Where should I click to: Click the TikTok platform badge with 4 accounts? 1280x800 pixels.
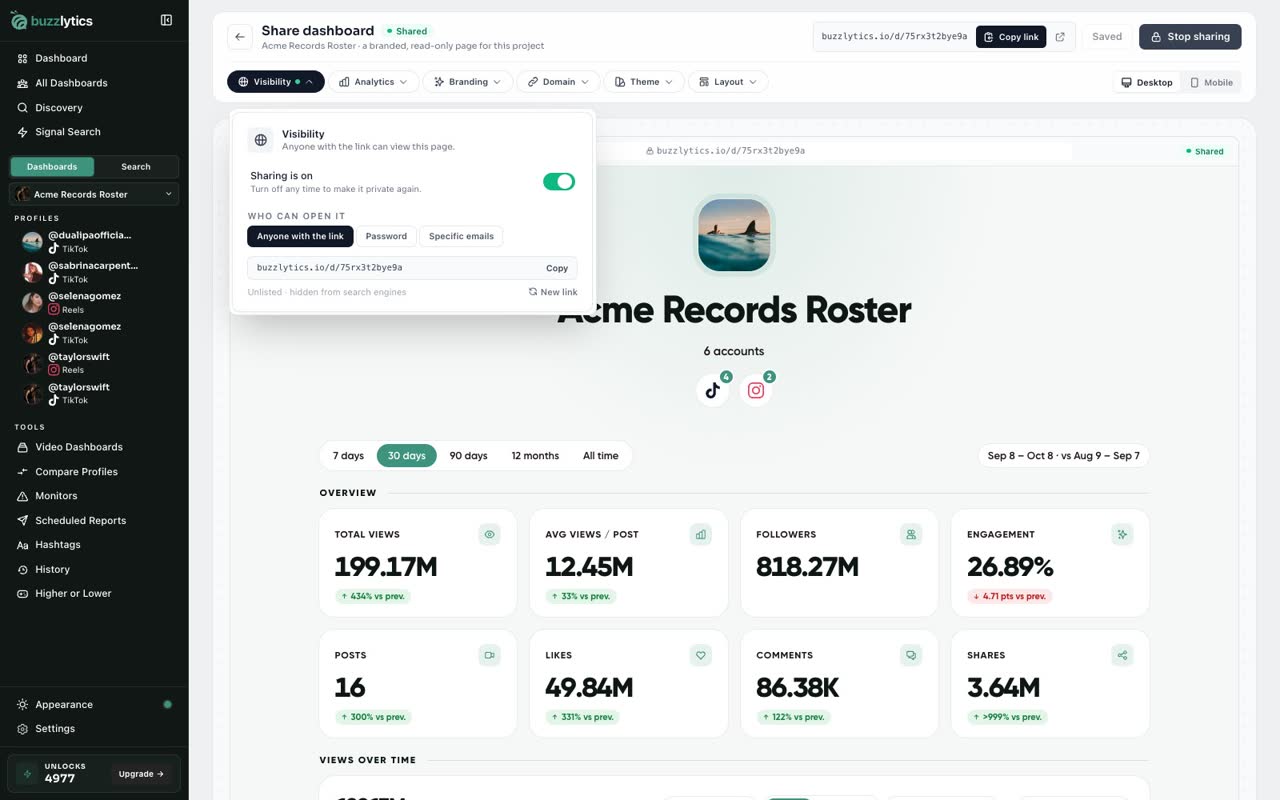click(x=713, y=390)
